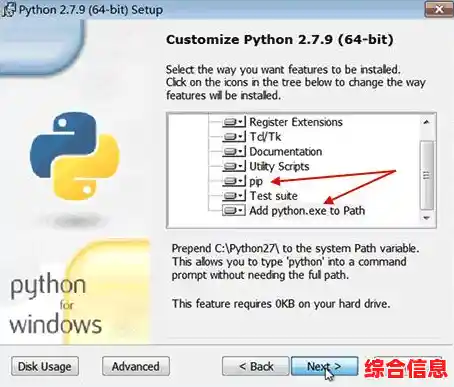
Task: Click the feature tree scrollbar thumb
Action: point(426,175)
